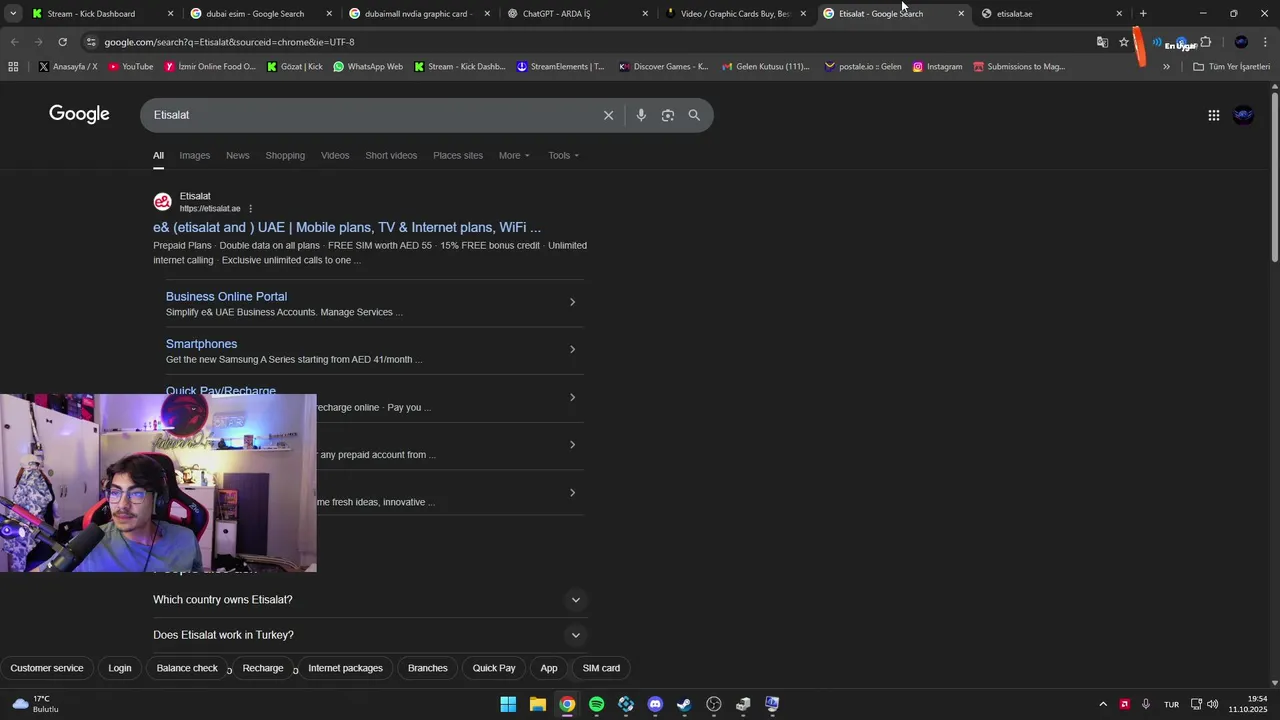
Task: Open the weather widget showing 17°C
Action: coord(35,704)
